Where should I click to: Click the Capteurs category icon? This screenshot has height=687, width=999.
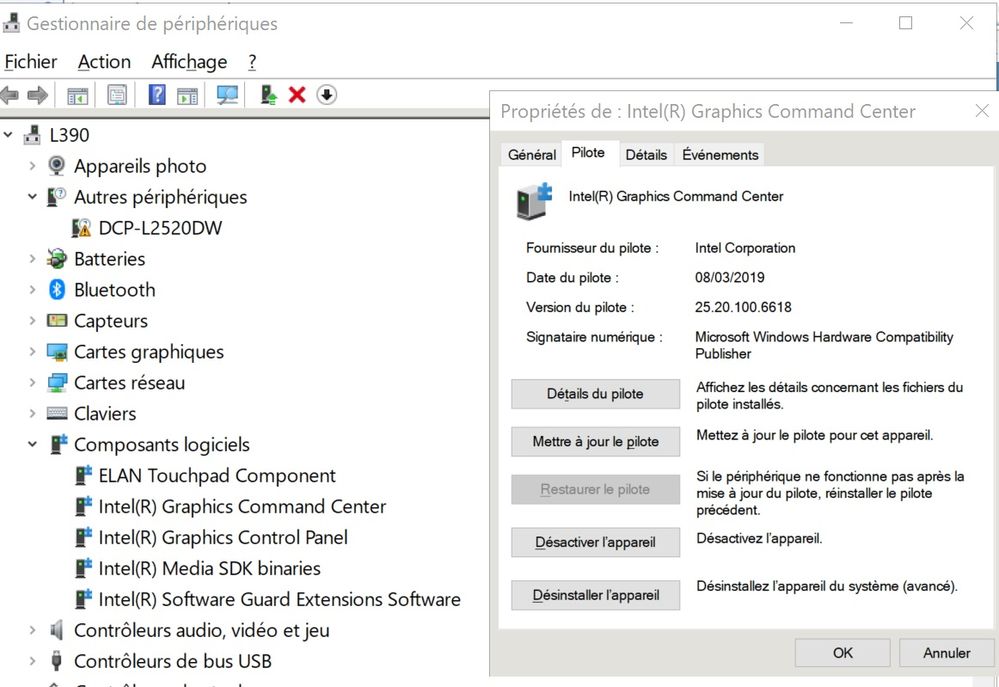57,321
